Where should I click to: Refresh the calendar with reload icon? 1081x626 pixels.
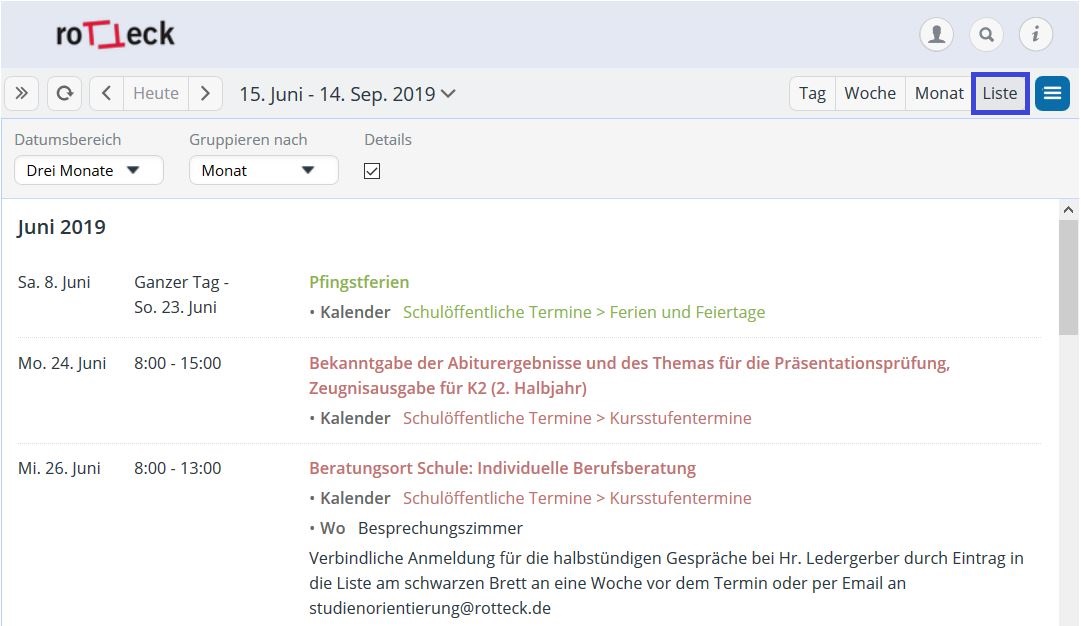pyautogui.click(x=64, y=93)
